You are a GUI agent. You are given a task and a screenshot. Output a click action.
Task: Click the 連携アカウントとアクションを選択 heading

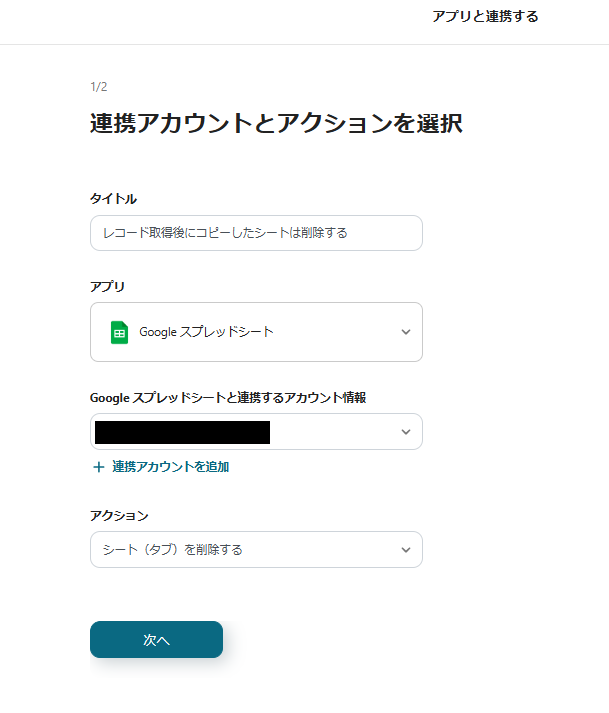click(275, 125)
